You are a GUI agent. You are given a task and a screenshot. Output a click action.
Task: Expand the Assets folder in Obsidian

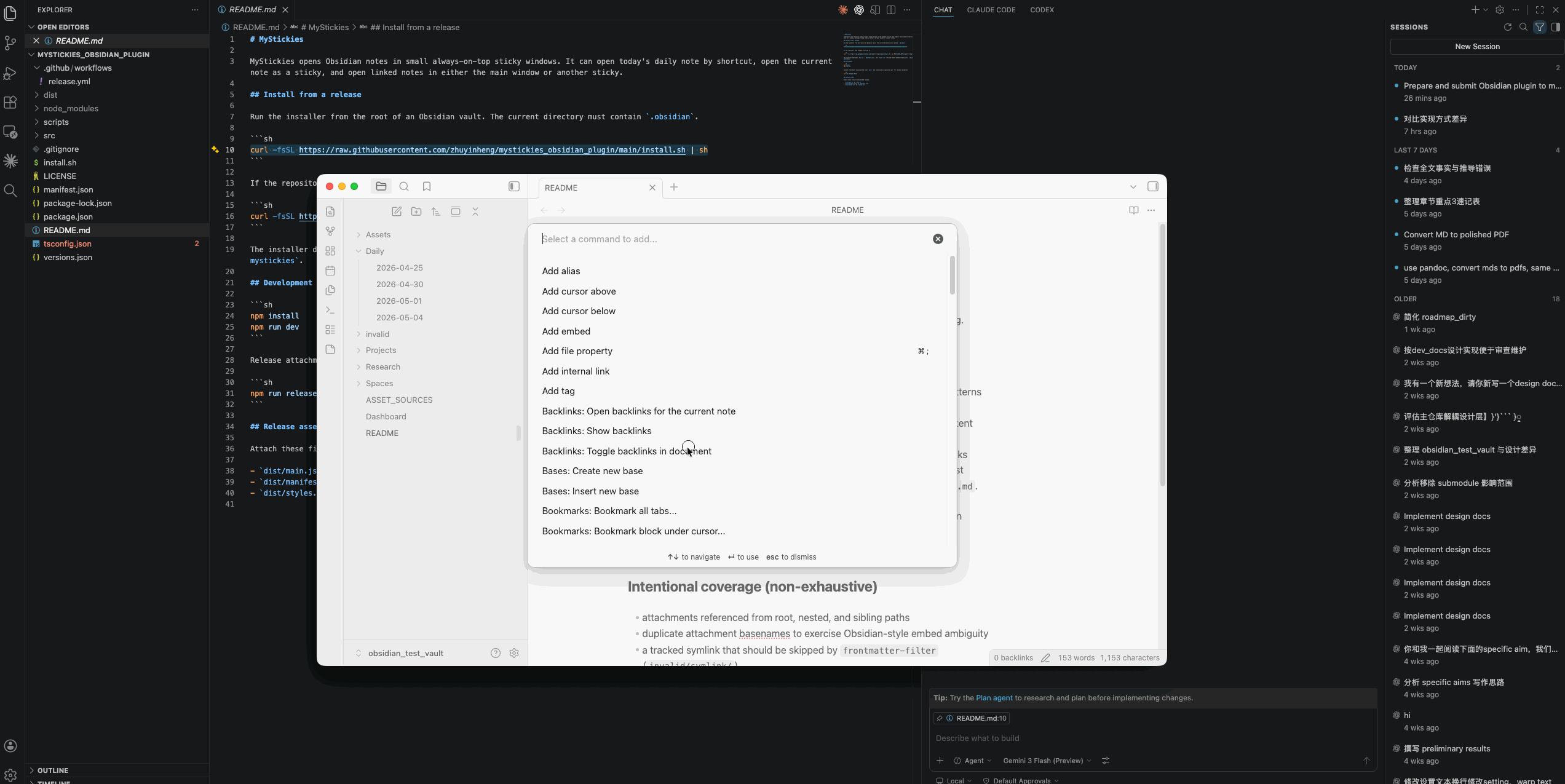(378, 235)
